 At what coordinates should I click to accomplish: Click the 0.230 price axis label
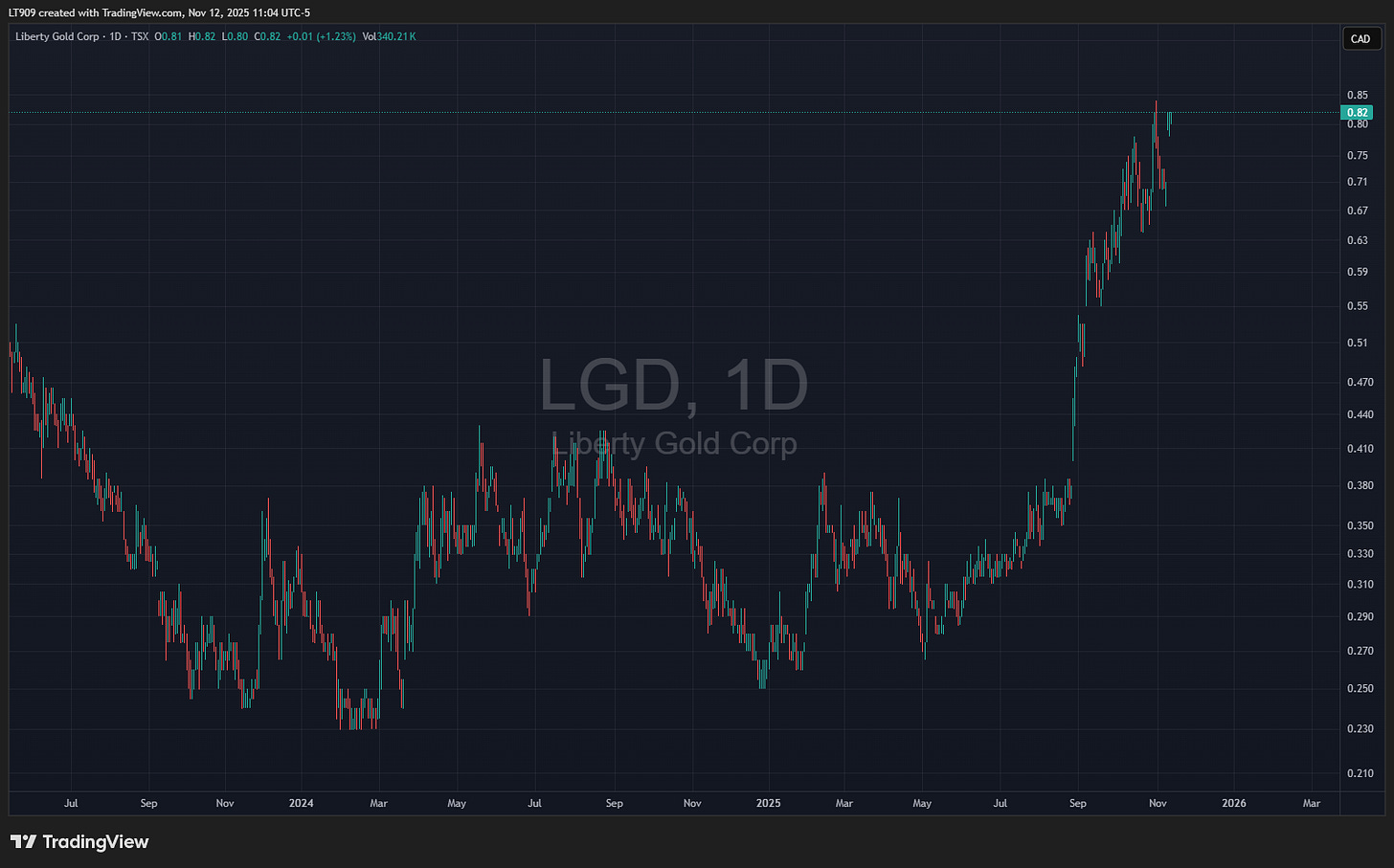click(x=1360, y=728)
